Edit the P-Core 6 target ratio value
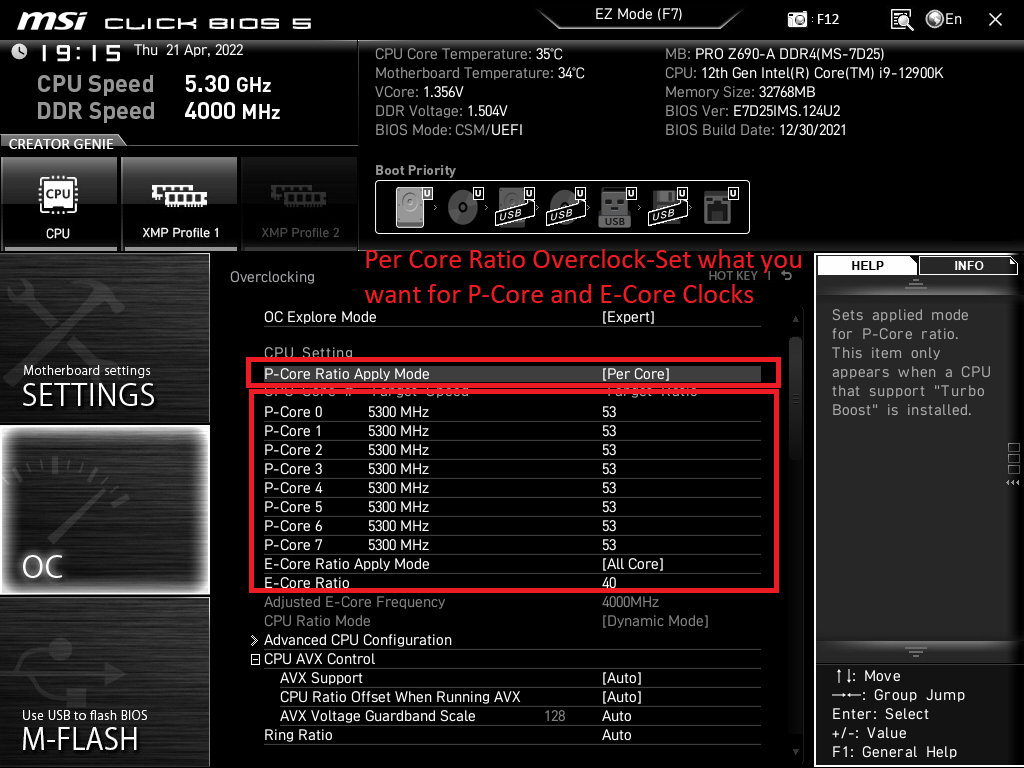Image resolution: width=1024 pixels, height=768 pixels. 609,526
